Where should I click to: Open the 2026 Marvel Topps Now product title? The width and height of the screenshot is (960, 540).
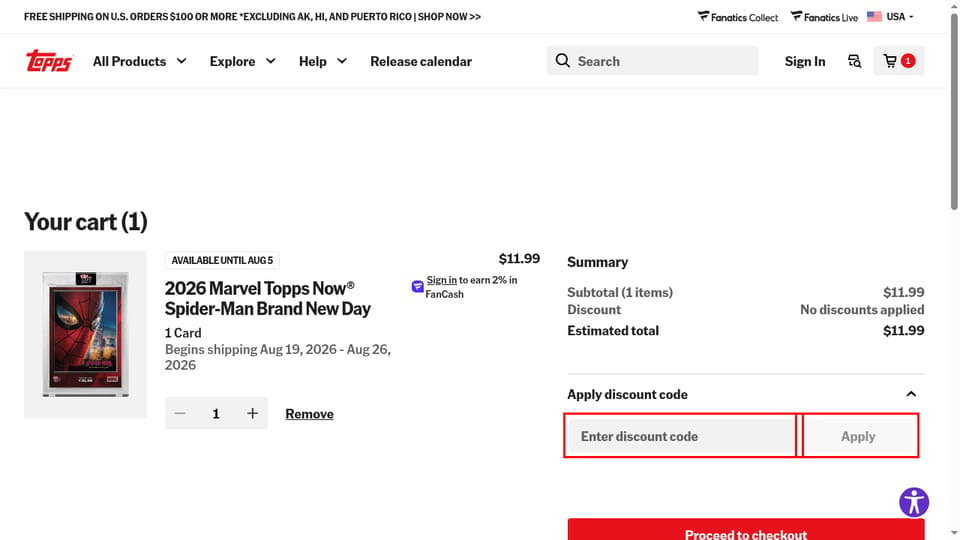coord(268,298)
